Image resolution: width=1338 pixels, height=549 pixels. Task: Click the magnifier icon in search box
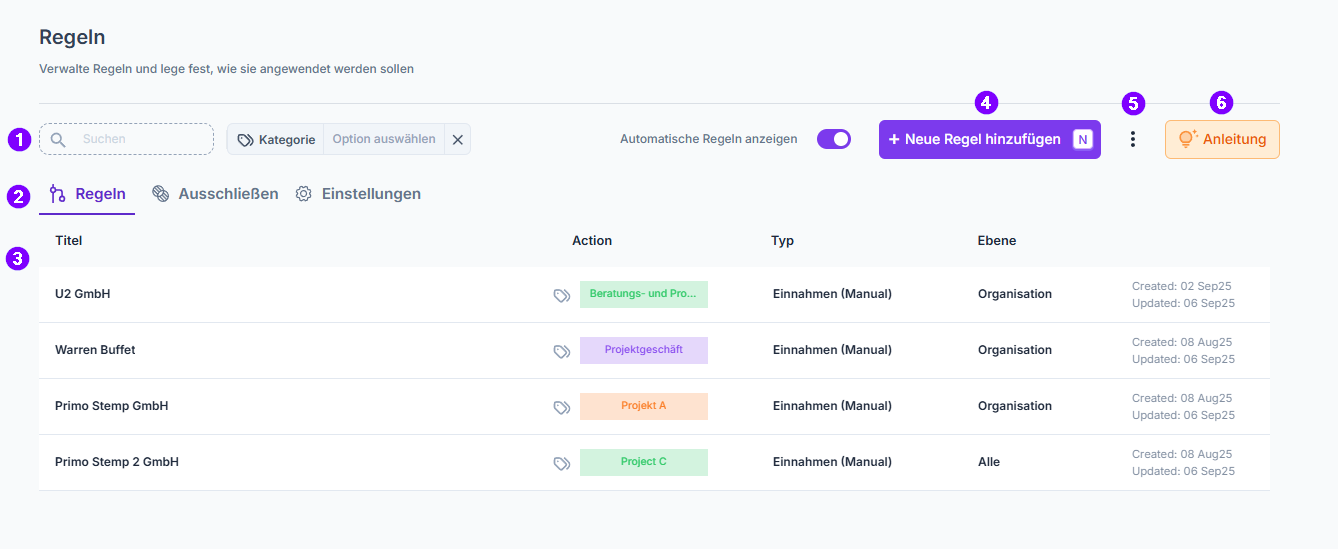pos(58,140)
